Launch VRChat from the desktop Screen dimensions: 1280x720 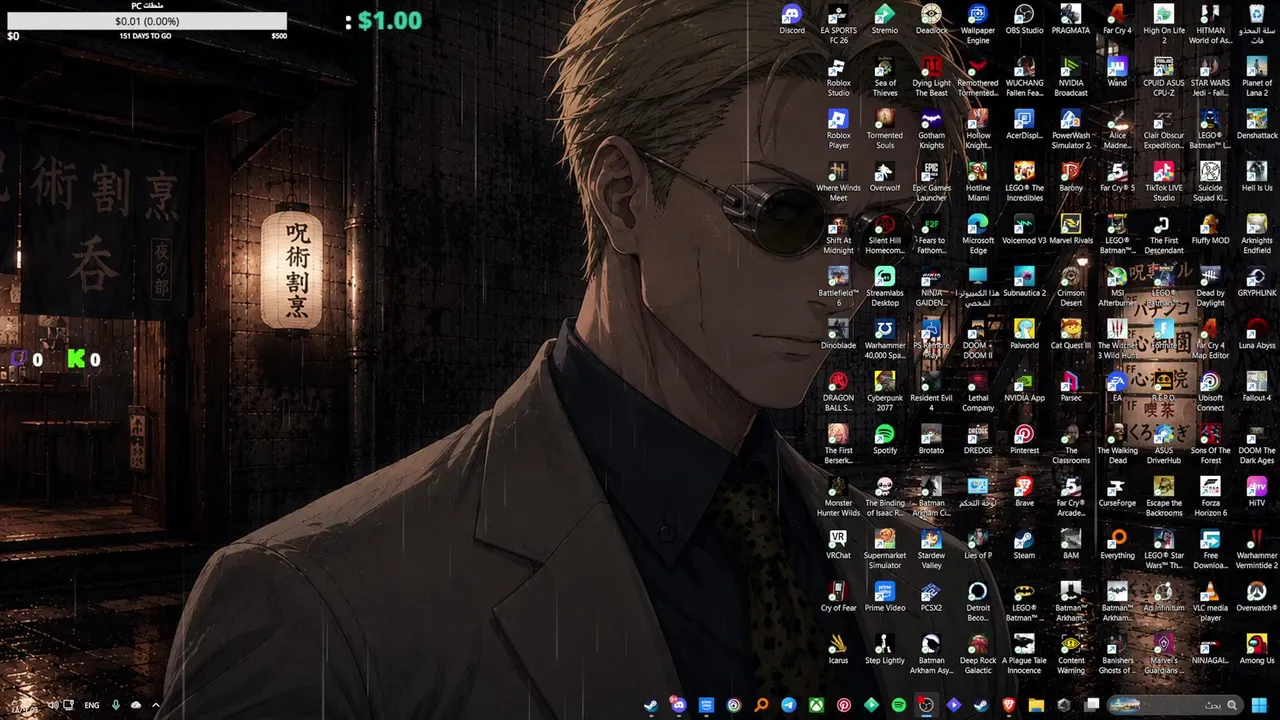point(838,544)
